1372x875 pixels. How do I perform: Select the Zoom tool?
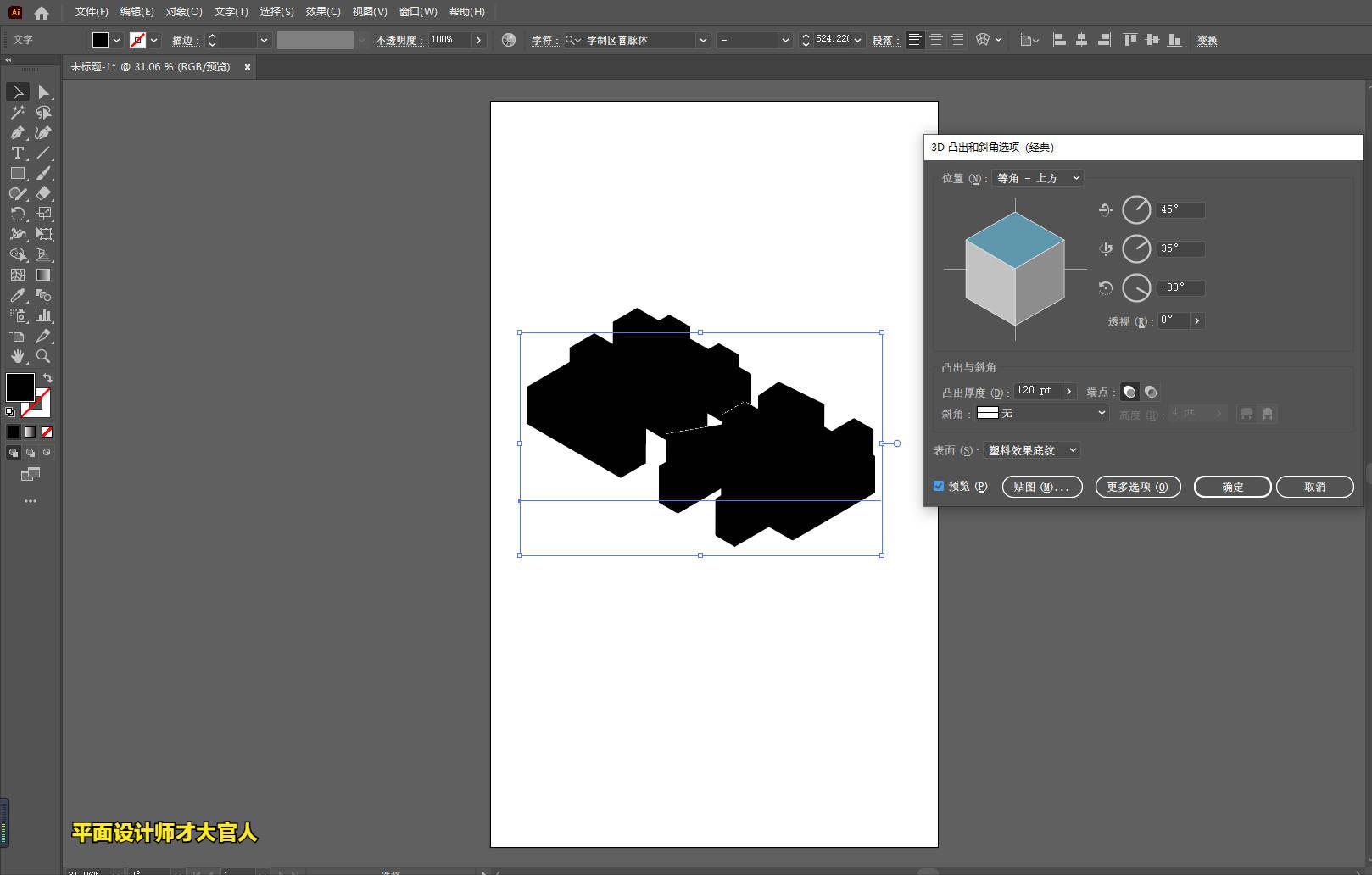(43, 356)
